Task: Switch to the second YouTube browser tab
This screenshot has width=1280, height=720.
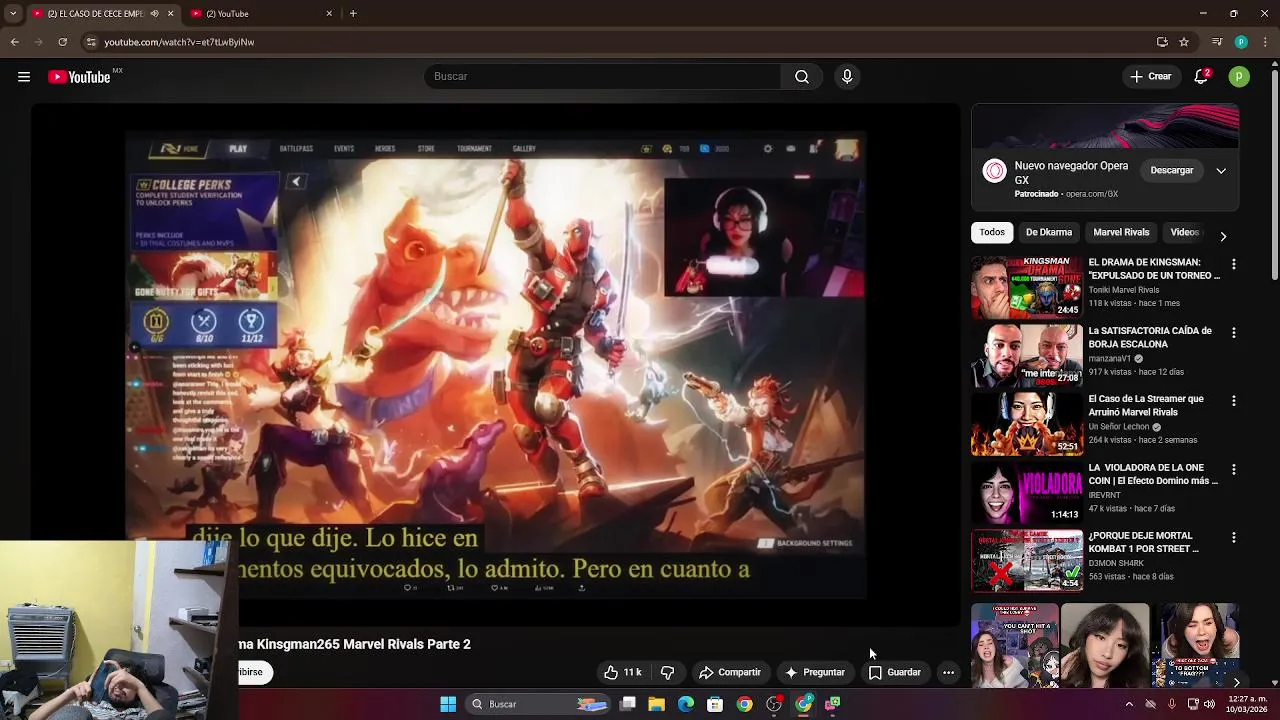Action: point(260,14)
